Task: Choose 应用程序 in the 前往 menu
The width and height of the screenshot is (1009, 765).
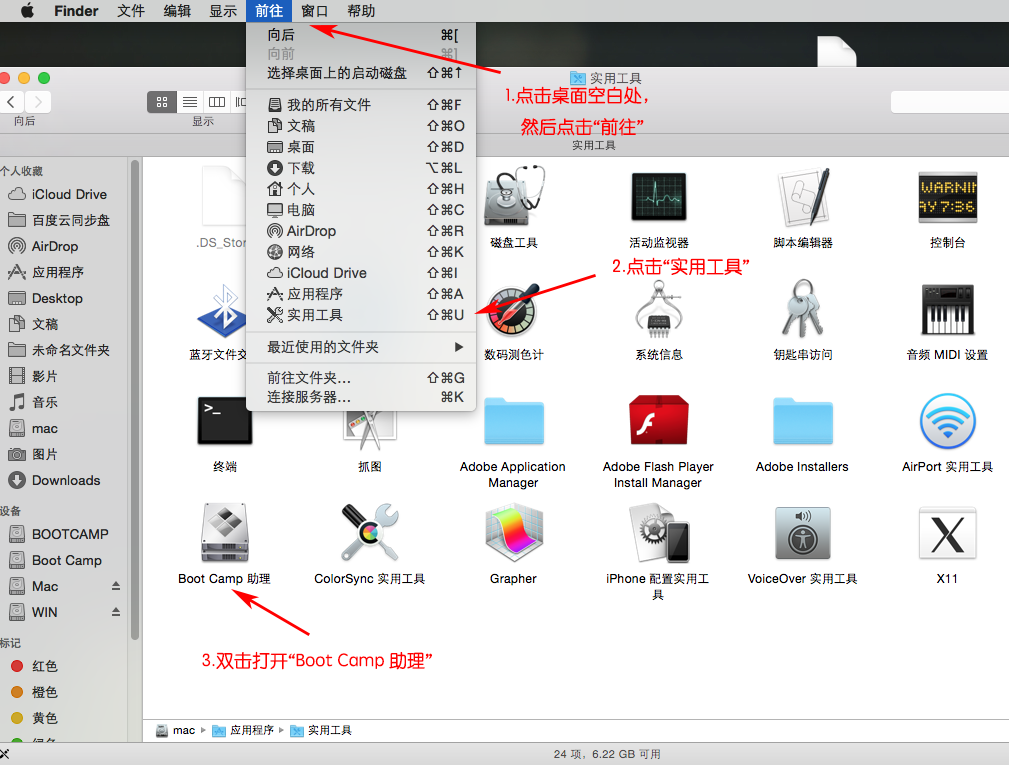Action: point(361,294)
